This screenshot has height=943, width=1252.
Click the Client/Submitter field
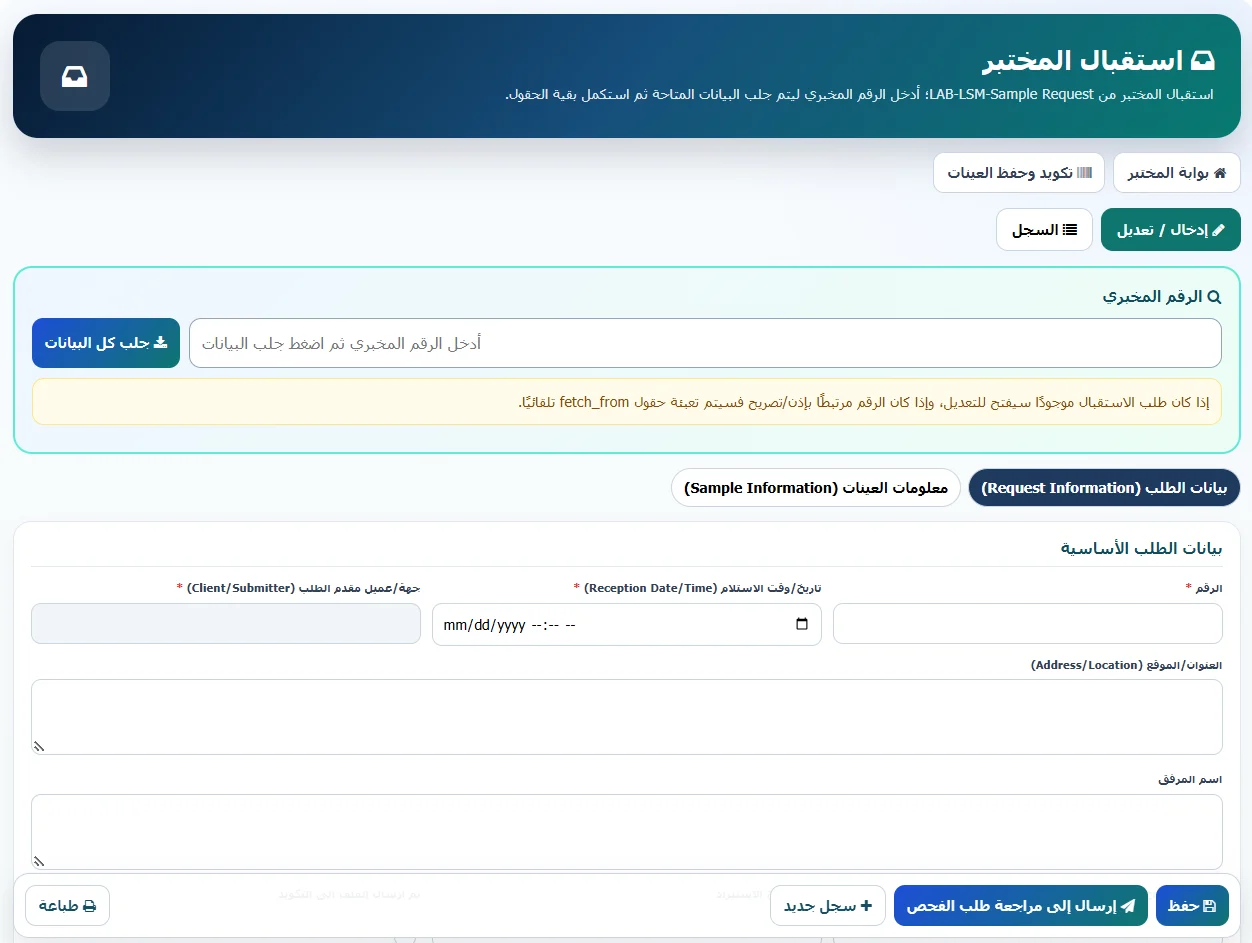point(226,624)
